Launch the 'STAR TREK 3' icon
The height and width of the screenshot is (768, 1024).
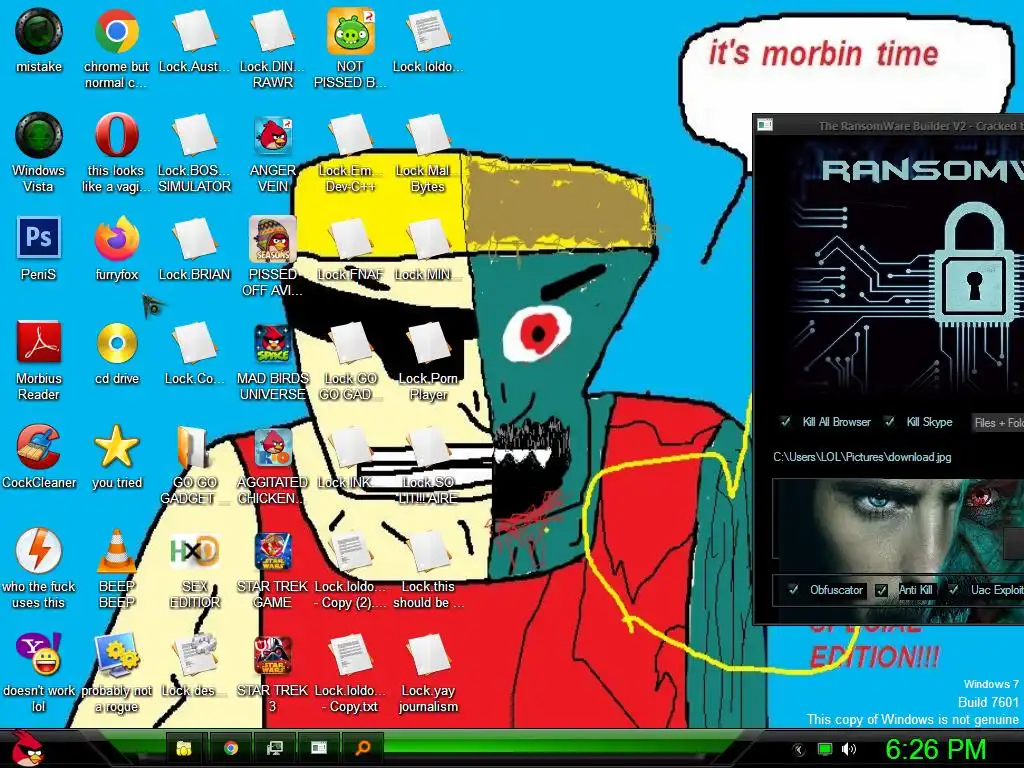(272, 654)
